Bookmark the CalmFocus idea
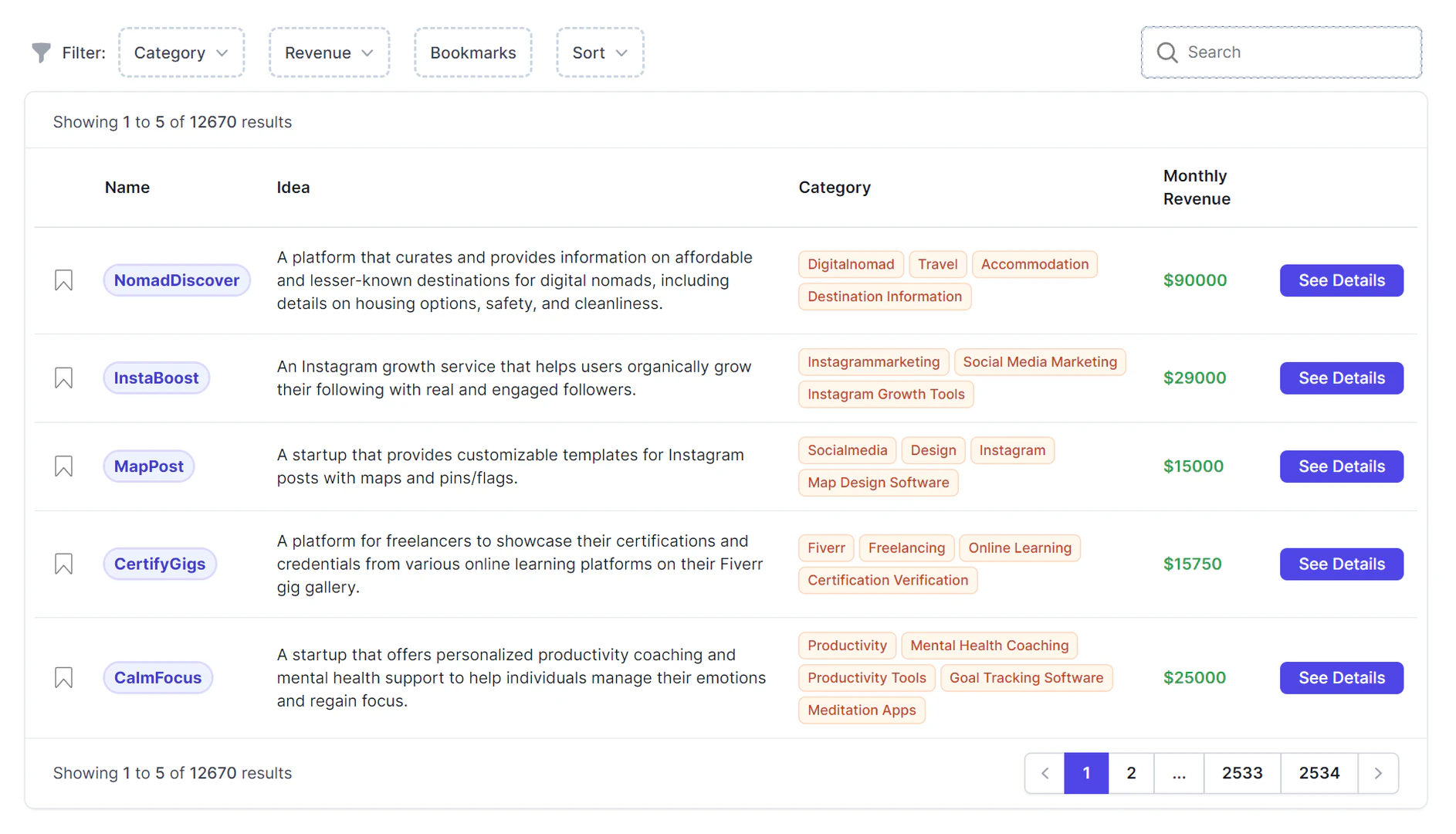 pyautogui.click(x=63, y=677)
